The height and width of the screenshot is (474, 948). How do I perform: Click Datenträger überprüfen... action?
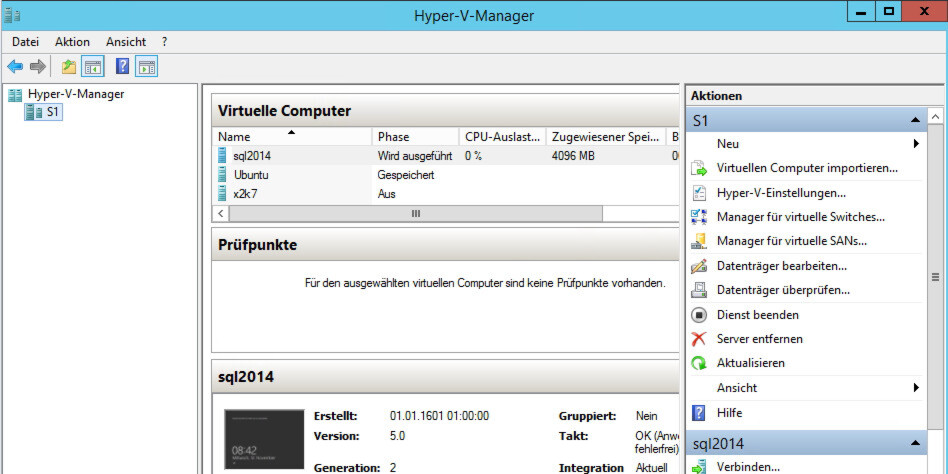click(784, 290)
